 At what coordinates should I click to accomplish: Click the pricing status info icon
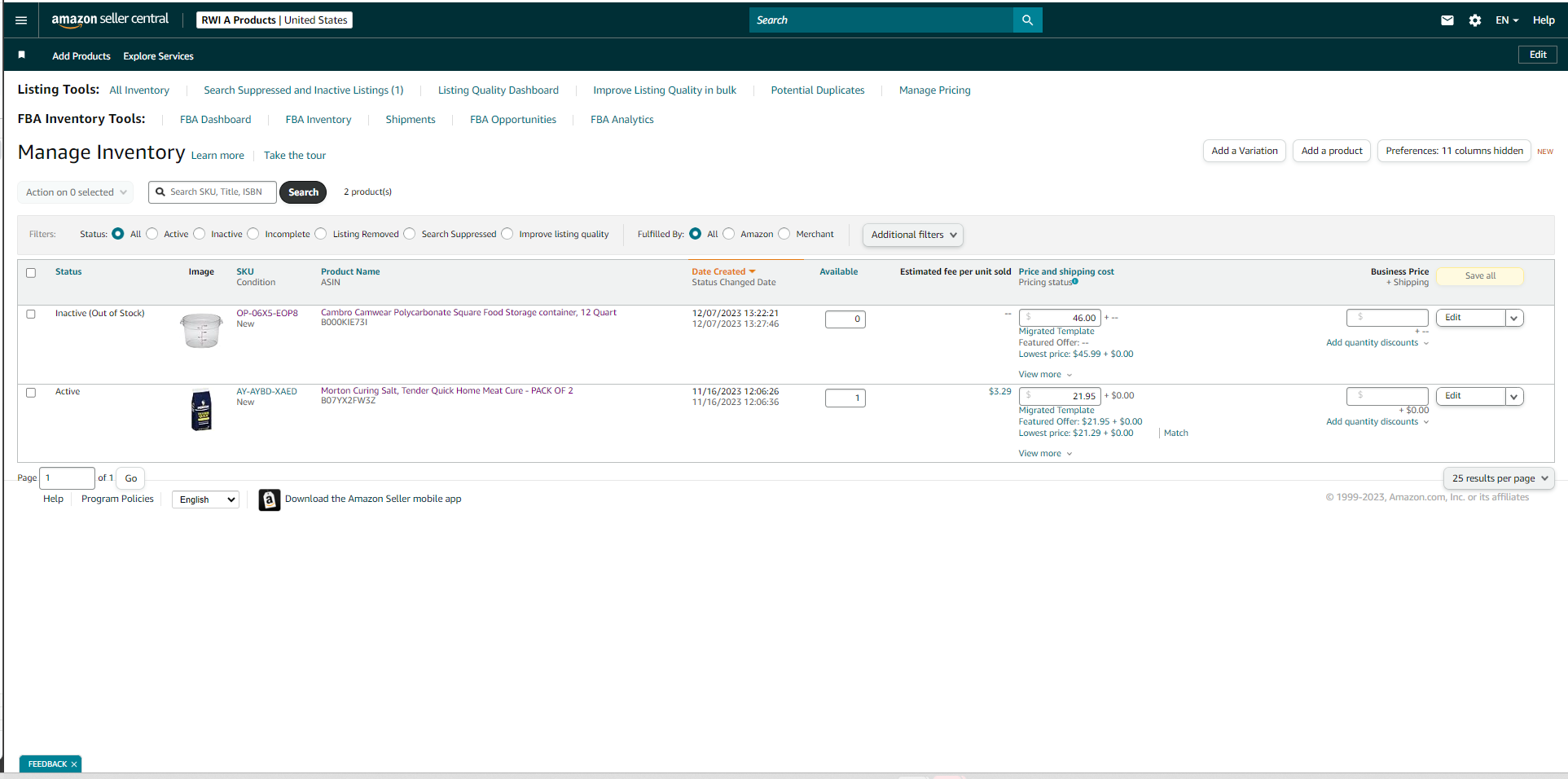(x=1075, y=282)
